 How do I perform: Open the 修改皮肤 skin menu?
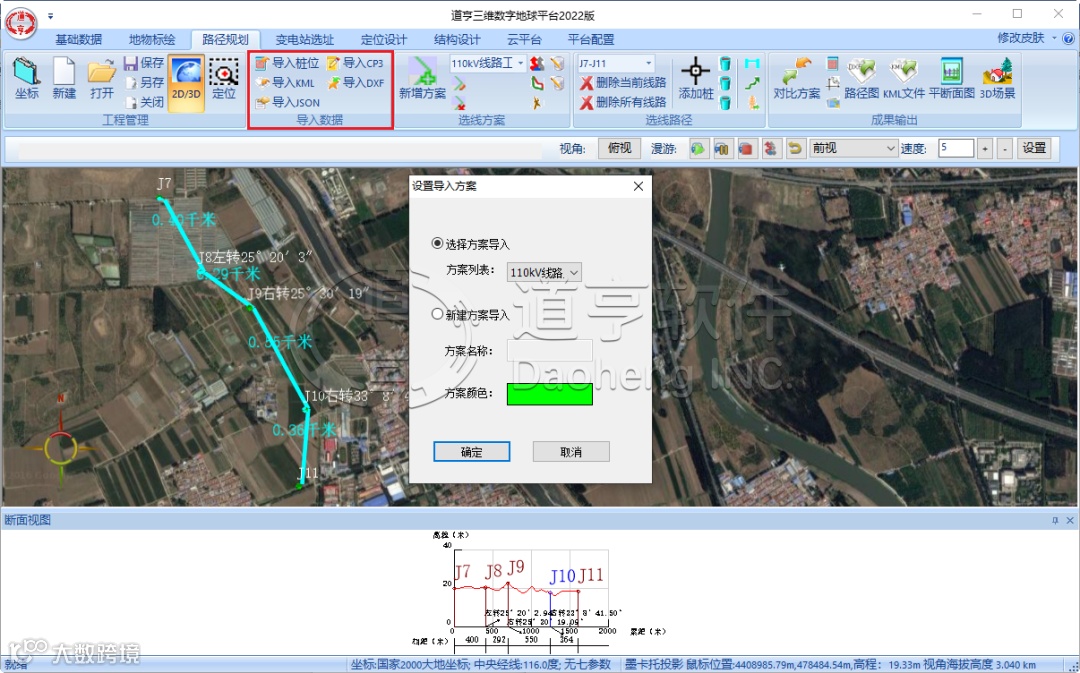1026,38
